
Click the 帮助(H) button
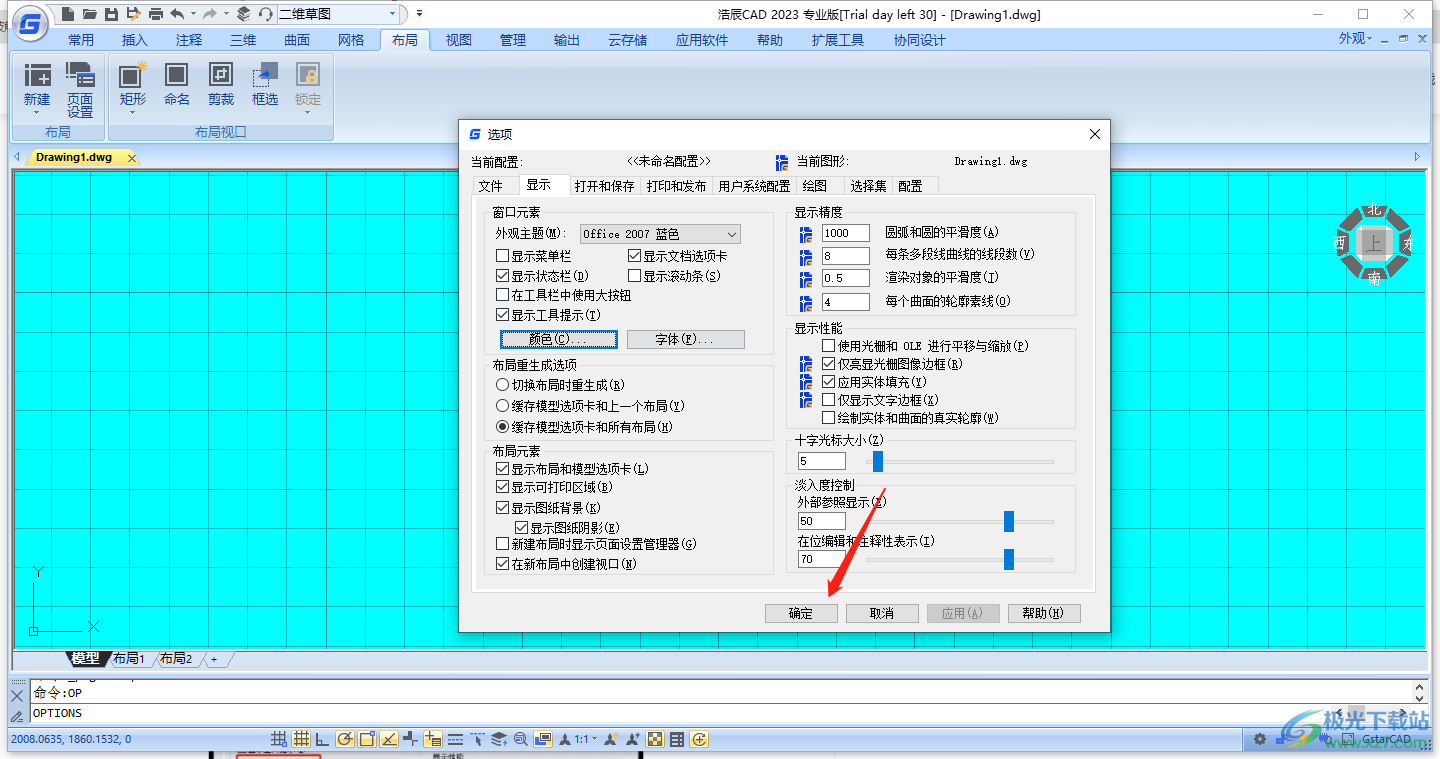(1044, 613)
